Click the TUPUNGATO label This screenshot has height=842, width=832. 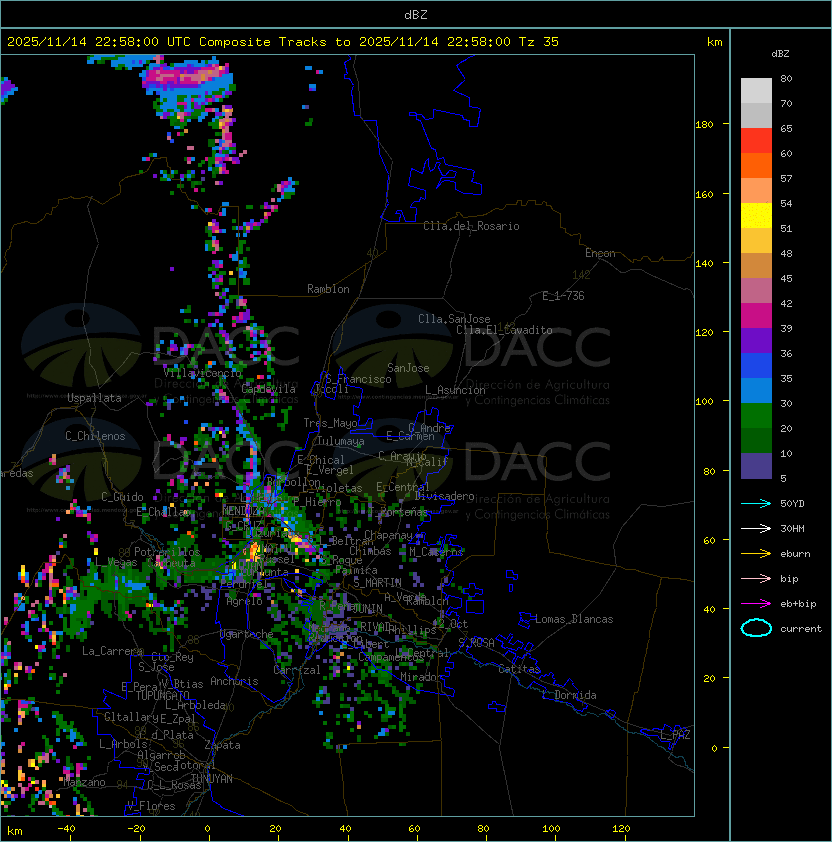tap(162, 695)
